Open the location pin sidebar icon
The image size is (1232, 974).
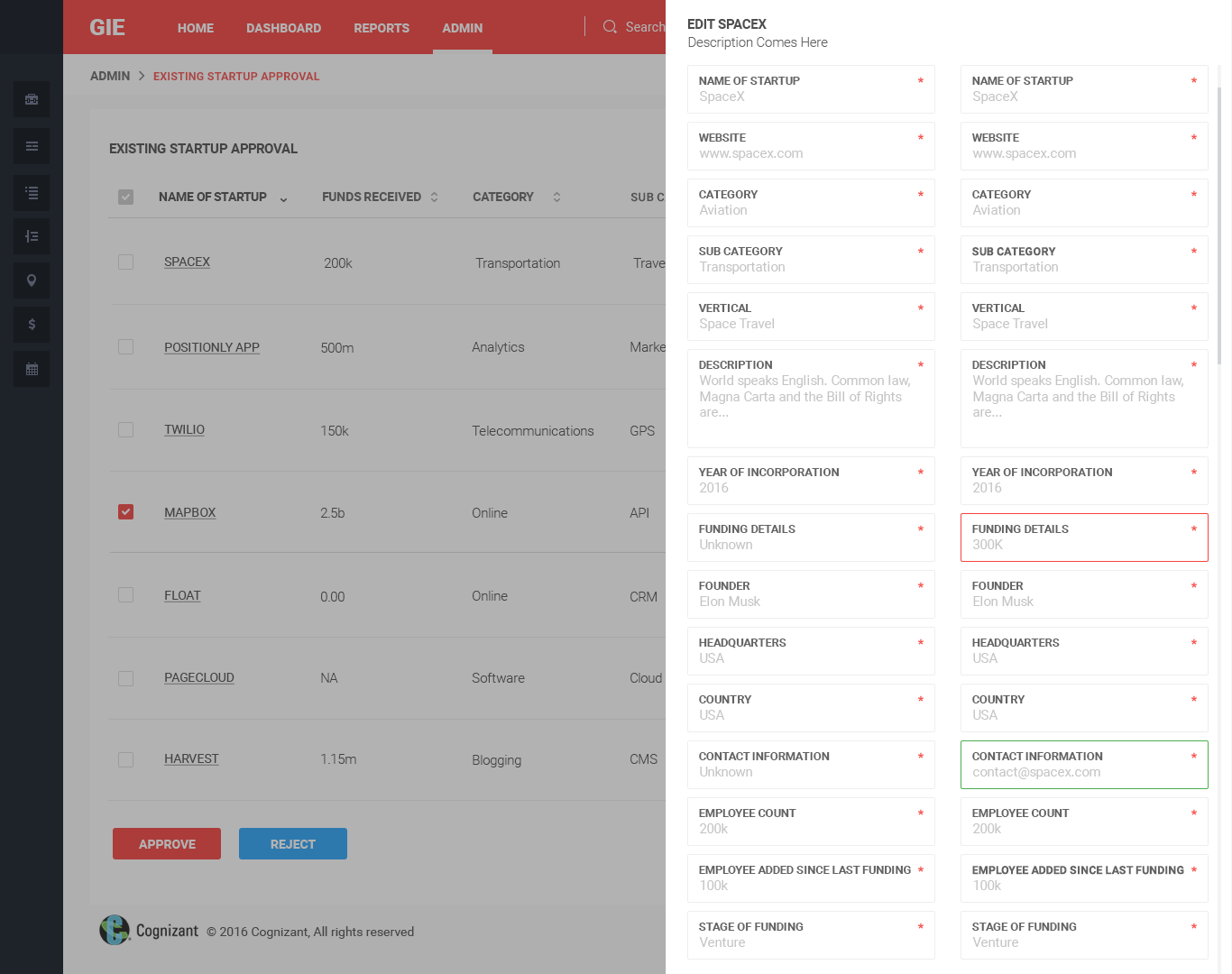pyautogui.click(x=32, y=280)
